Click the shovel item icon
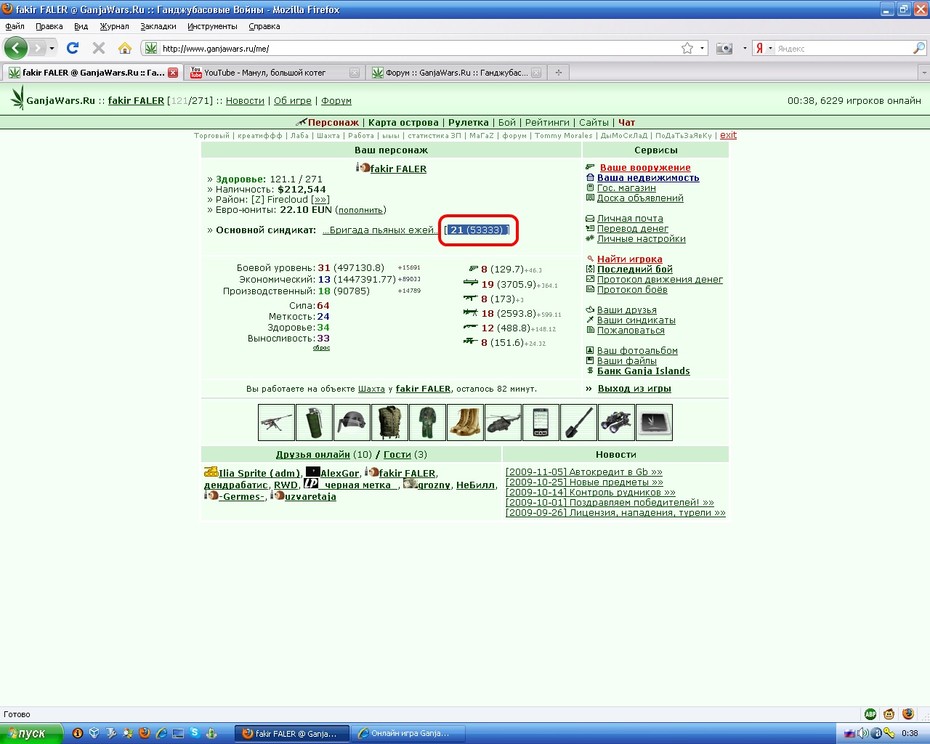The image size is (930, 744). 578,422
